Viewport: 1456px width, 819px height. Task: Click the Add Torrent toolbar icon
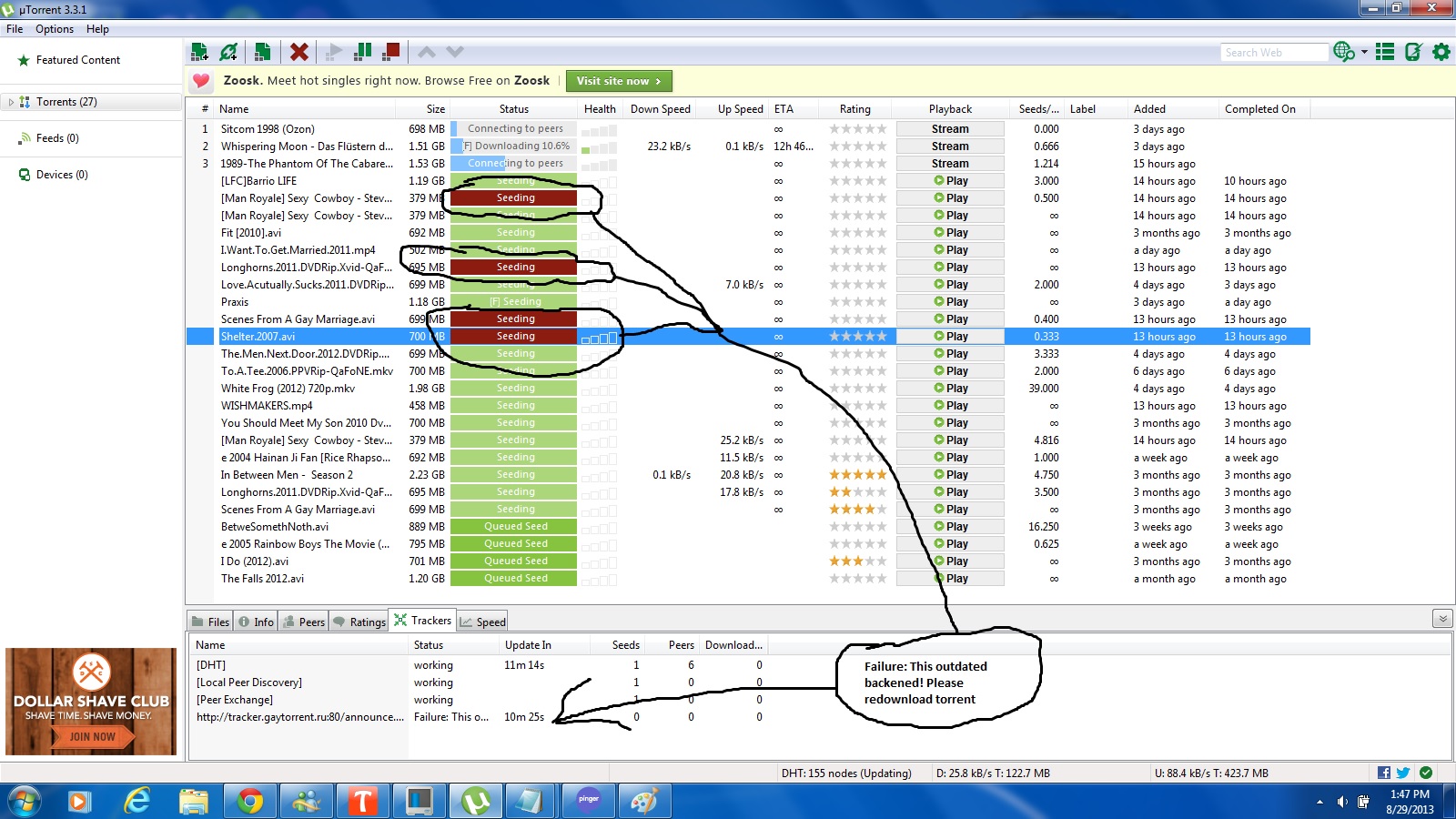pyautogui.click(x=199, y=52)
